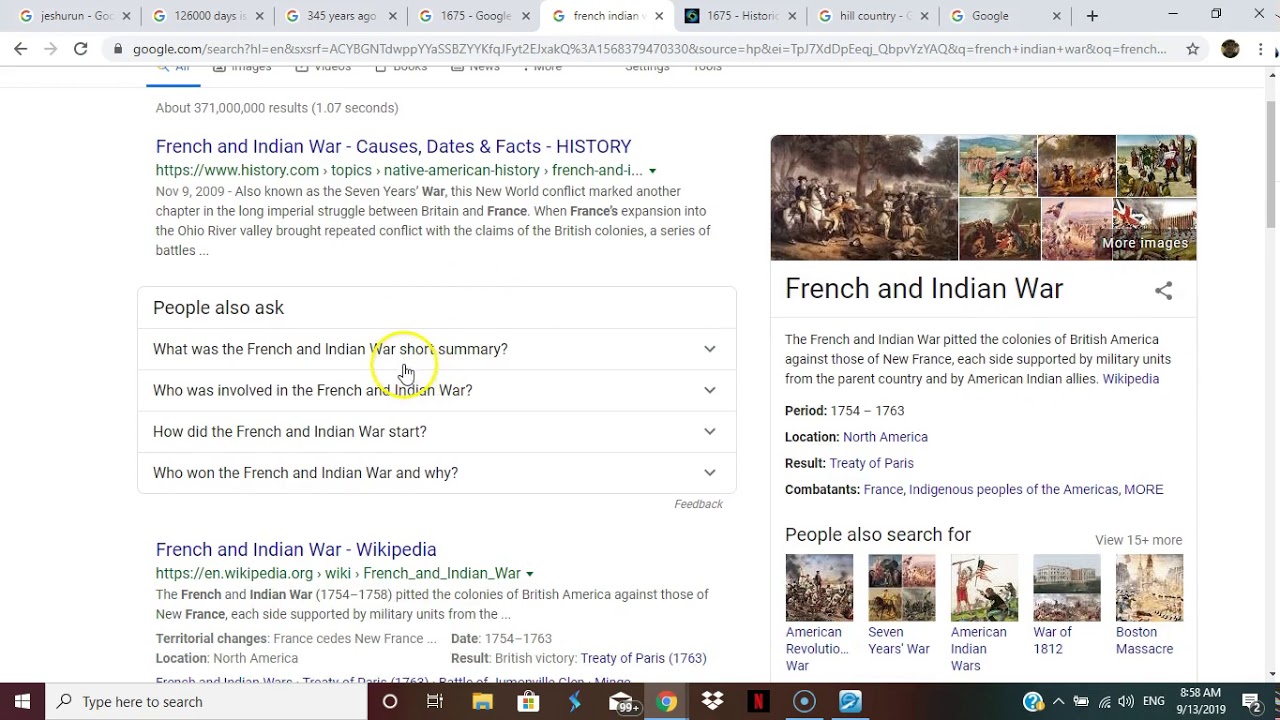Click the page vertical scrollbar thumb
Screen dimensions: 1280x720
click(x=1271, y=165)
